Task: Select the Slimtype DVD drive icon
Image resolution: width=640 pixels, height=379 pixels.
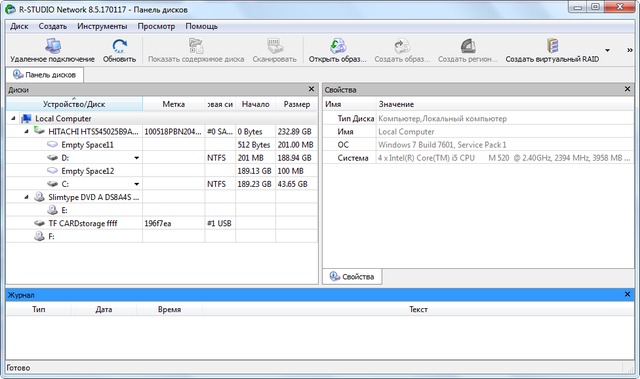Action: coord(39,197)
